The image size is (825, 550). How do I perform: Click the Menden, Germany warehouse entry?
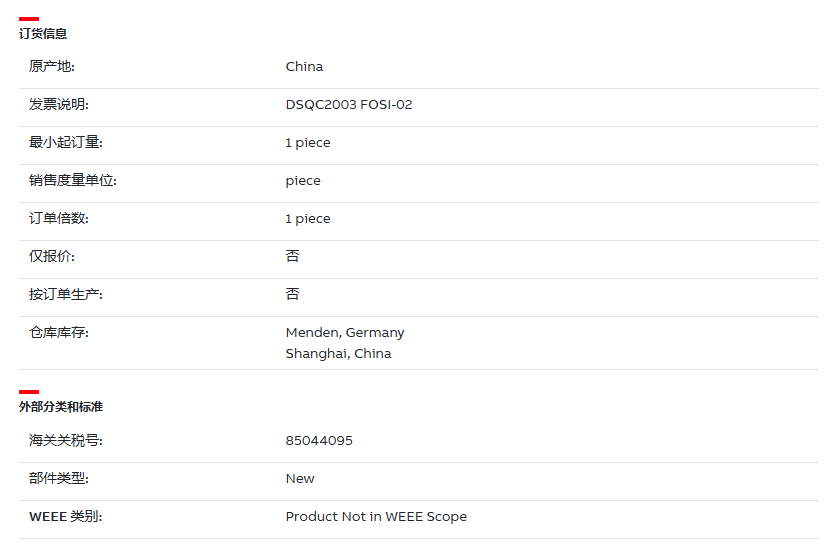tap(345, 333)
